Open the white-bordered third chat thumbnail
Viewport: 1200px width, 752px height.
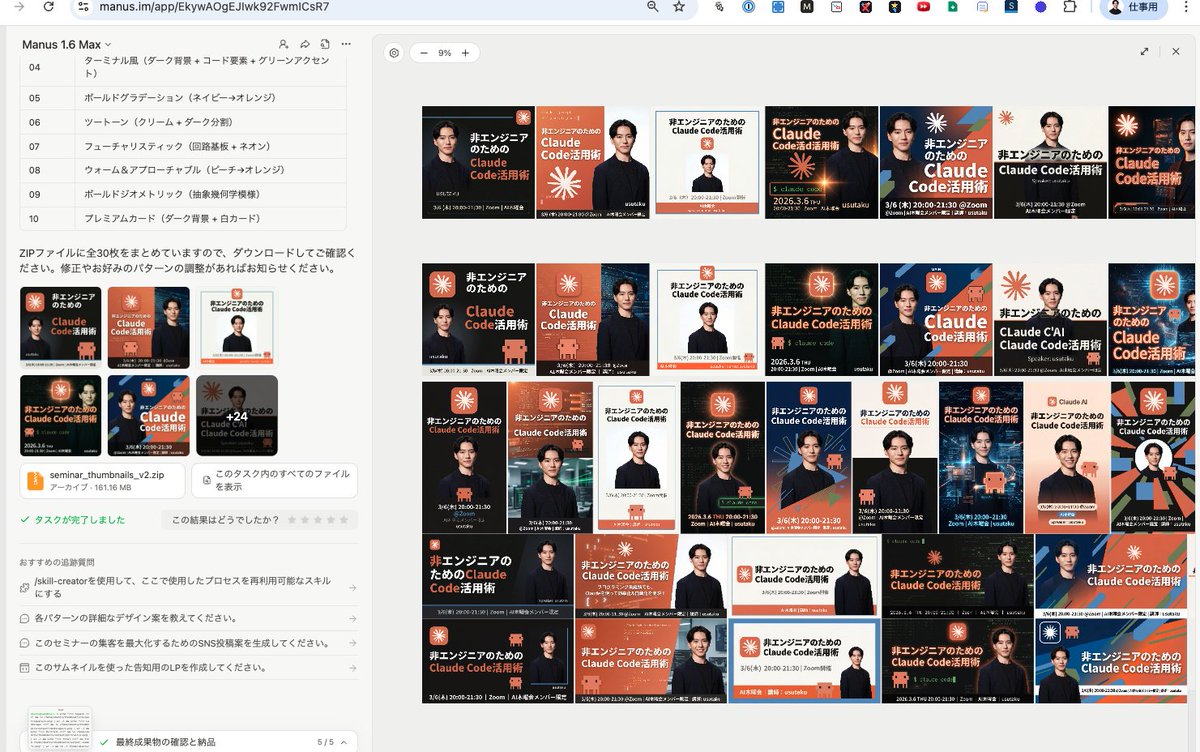(237, 327)
